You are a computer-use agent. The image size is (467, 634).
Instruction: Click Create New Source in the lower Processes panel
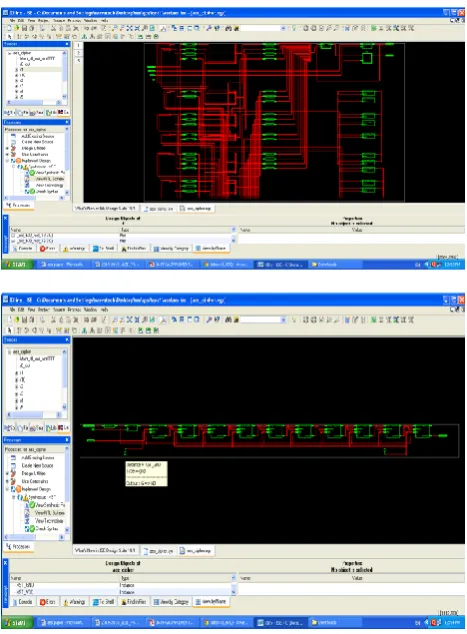pyautogui.click(x=37, y=465)
